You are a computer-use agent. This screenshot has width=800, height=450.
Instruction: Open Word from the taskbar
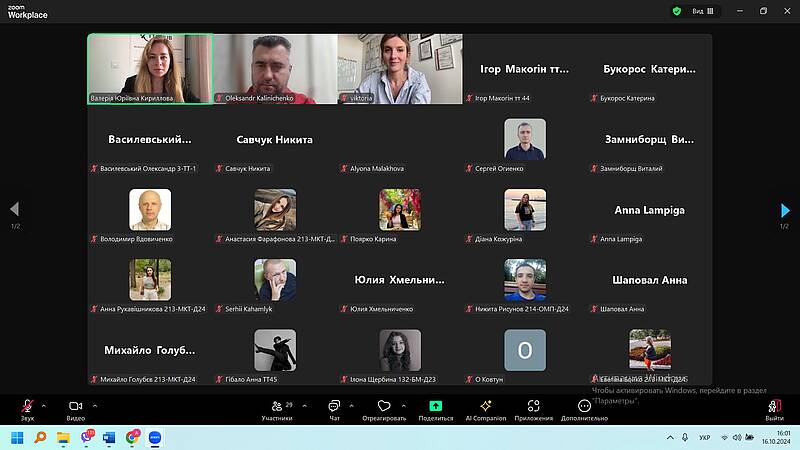(x=109, y=438)
